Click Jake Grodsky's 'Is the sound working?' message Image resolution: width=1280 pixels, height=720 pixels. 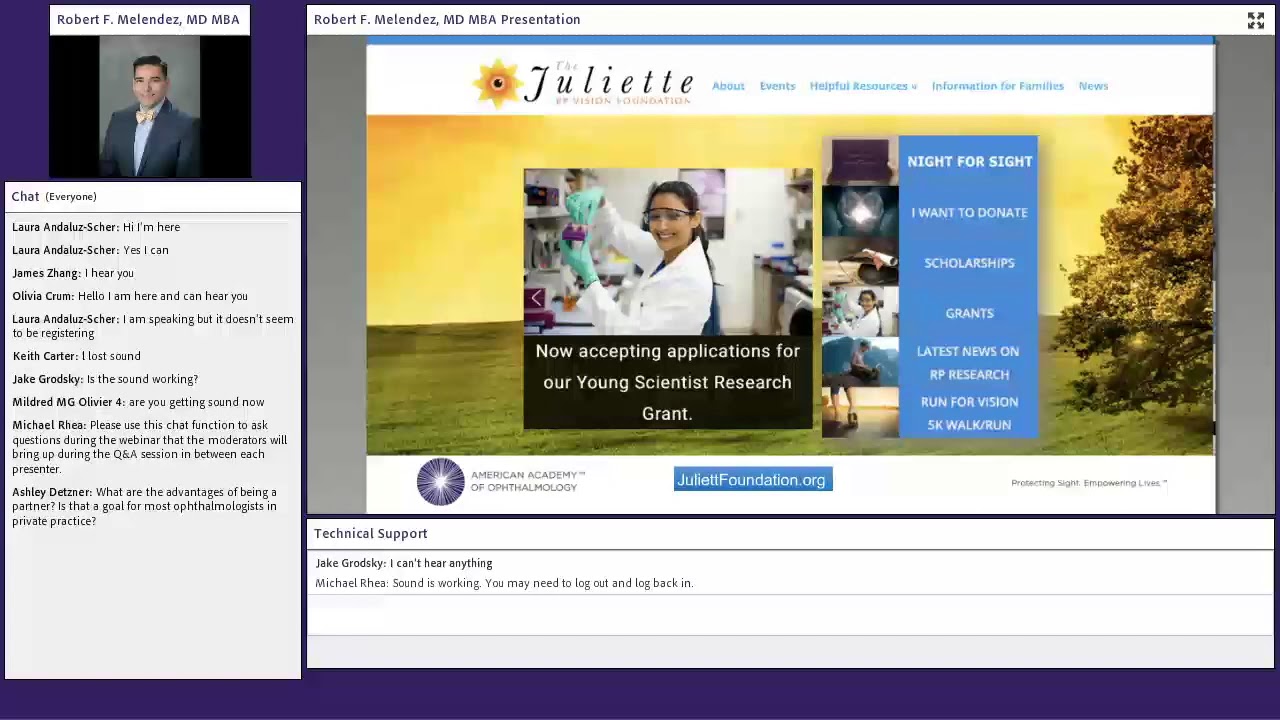point(105,379)
